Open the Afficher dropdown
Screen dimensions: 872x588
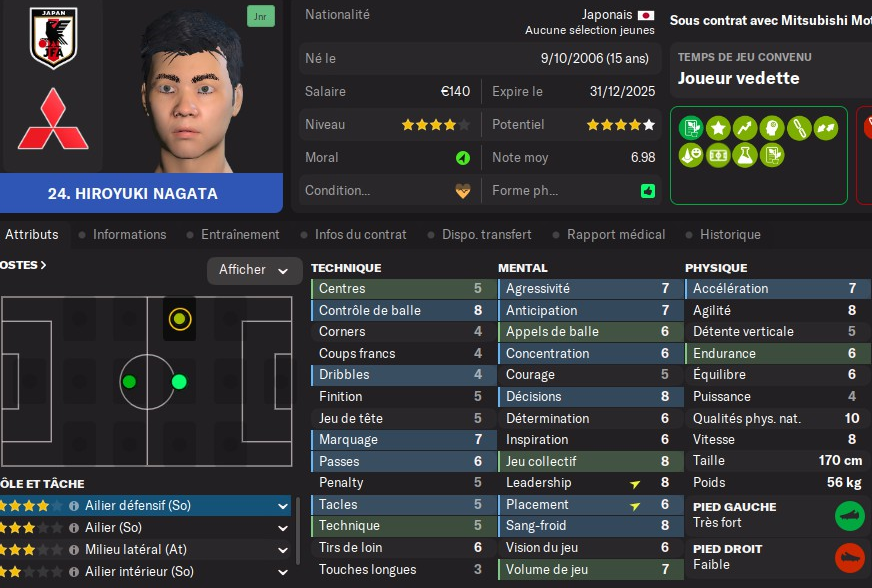pos(254,270)
